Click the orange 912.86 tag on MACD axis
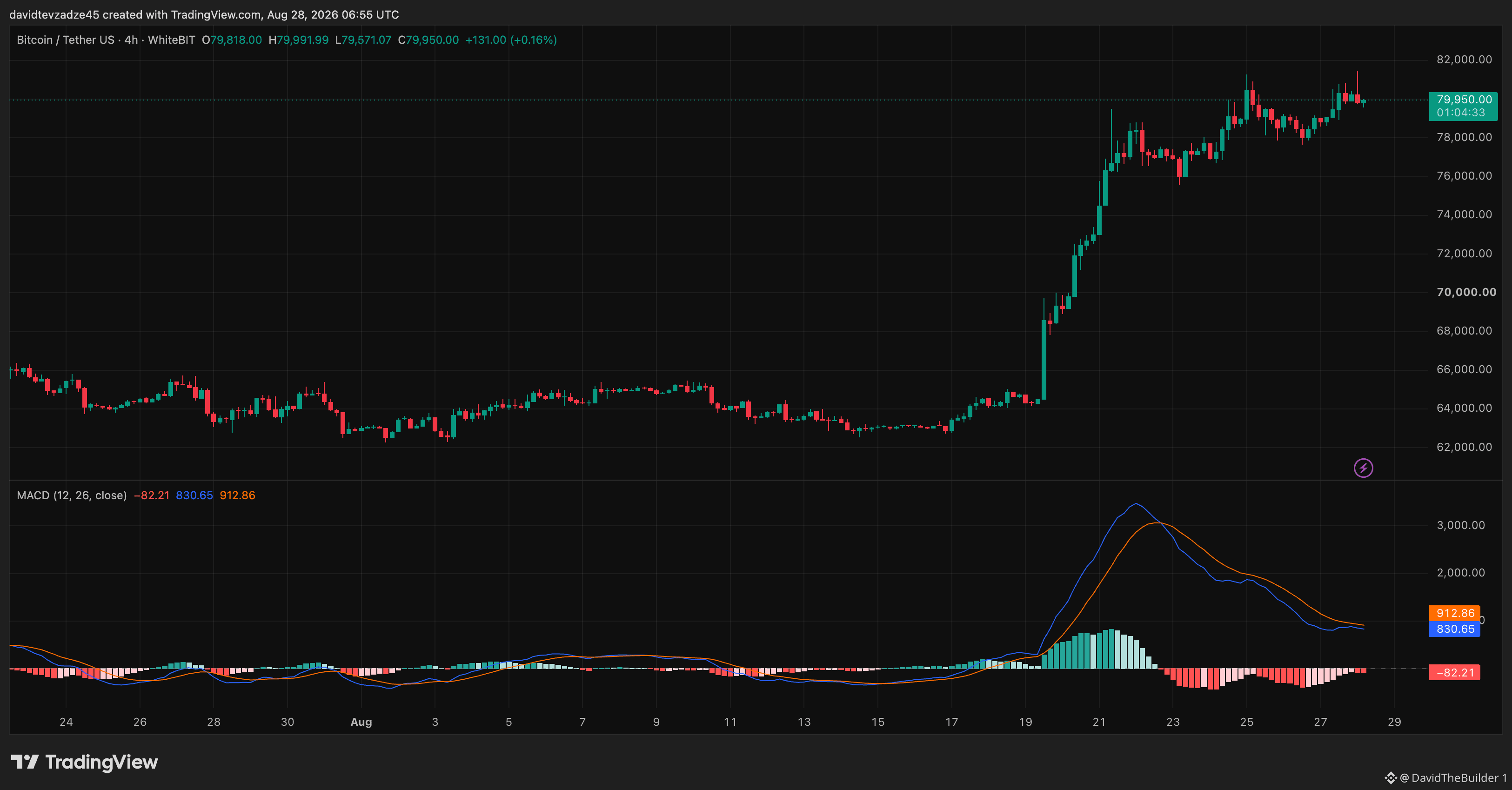1512x790 pixels. [x=1454, y=613]
